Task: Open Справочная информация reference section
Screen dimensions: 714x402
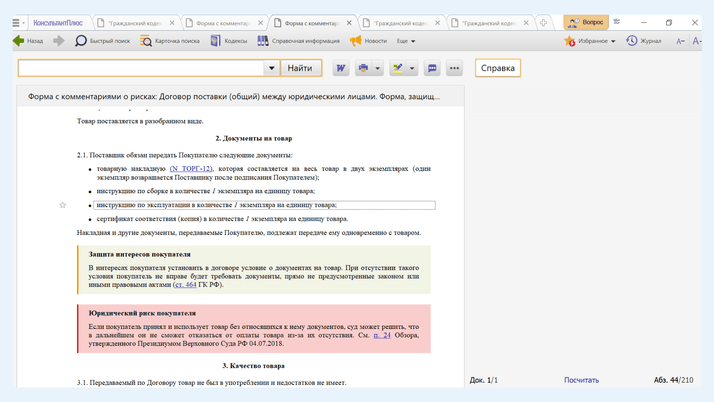Action: pos(298,41)
